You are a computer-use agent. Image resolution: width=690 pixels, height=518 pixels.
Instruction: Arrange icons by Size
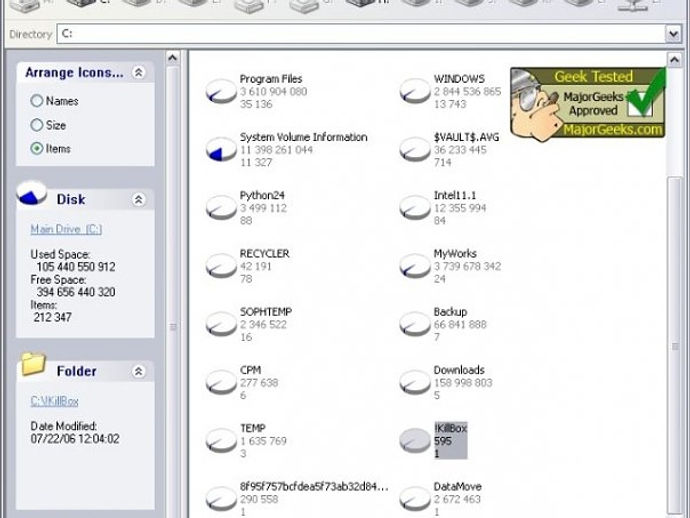pos(37,125)
